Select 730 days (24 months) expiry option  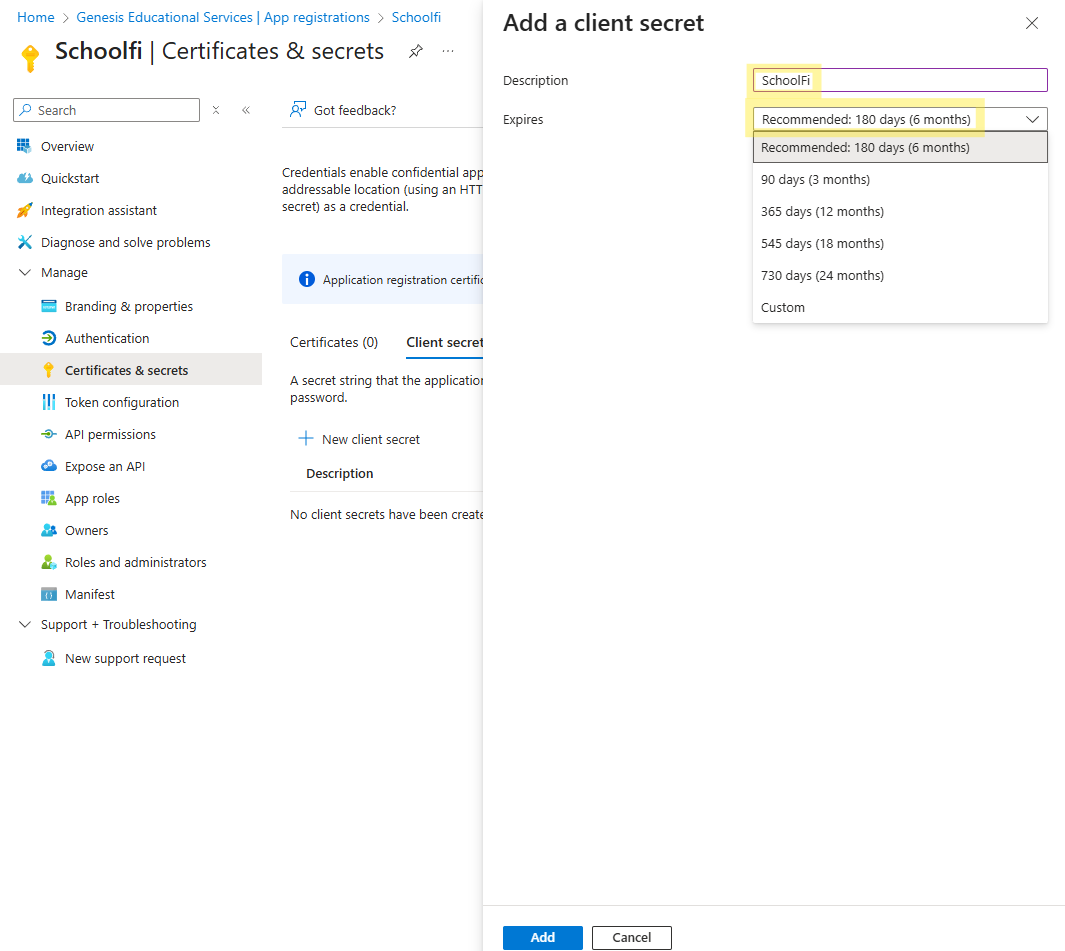pyautogui.click(x=900, y=275)
